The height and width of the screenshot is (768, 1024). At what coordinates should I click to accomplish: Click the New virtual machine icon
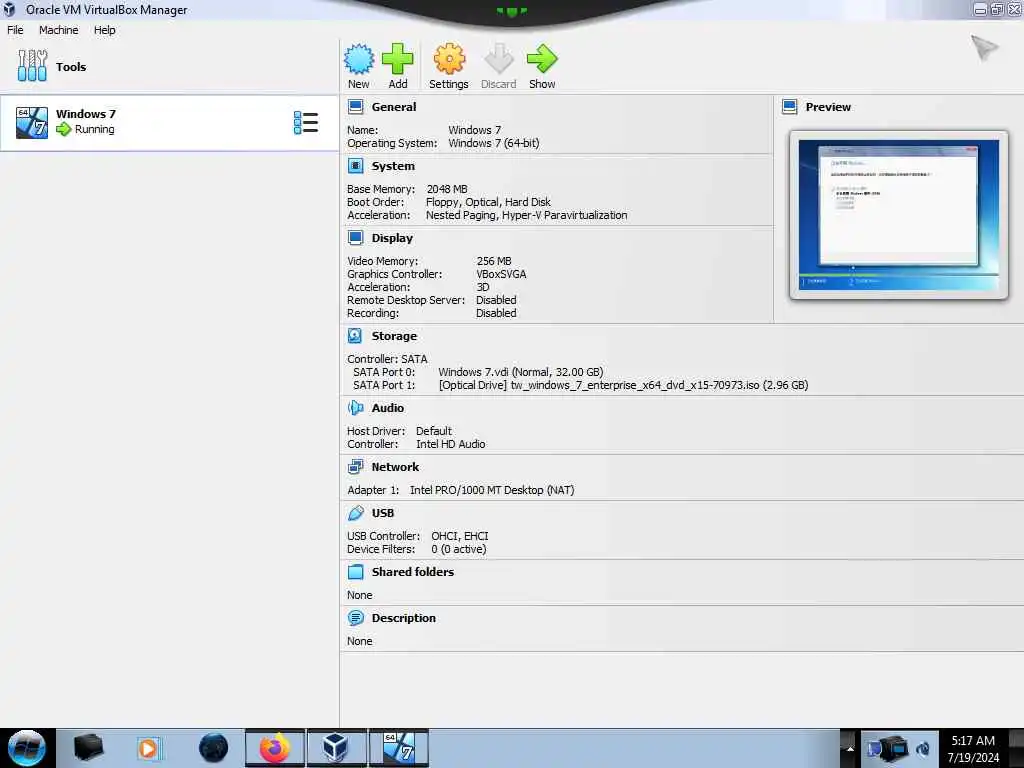pyautogui.click(x=359, y=59)
